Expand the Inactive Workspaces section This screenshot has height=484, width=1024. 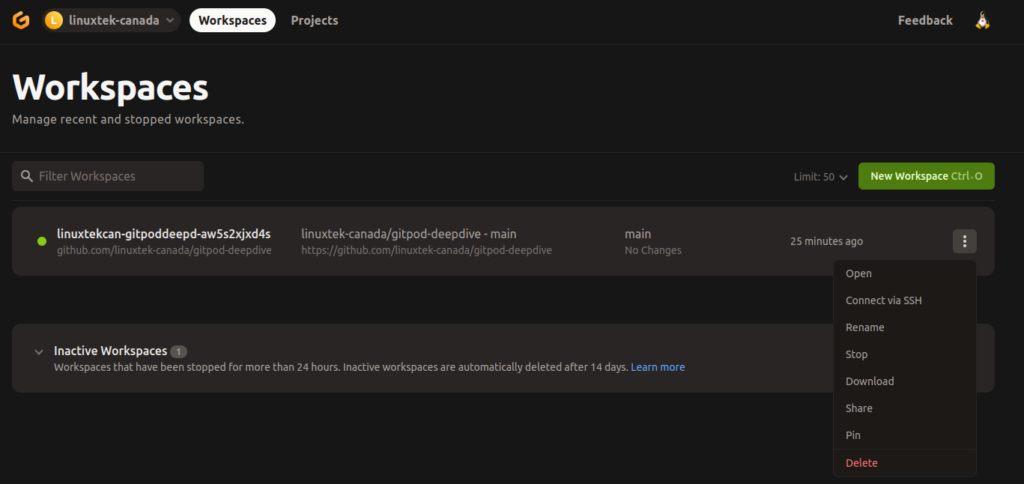39,352
